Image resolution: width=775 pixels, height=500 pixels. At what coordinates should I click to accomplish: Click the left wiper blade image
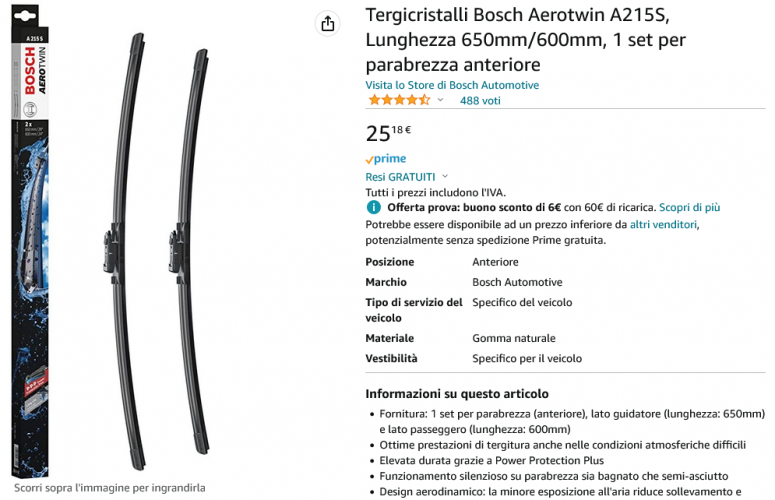(125, 251)
